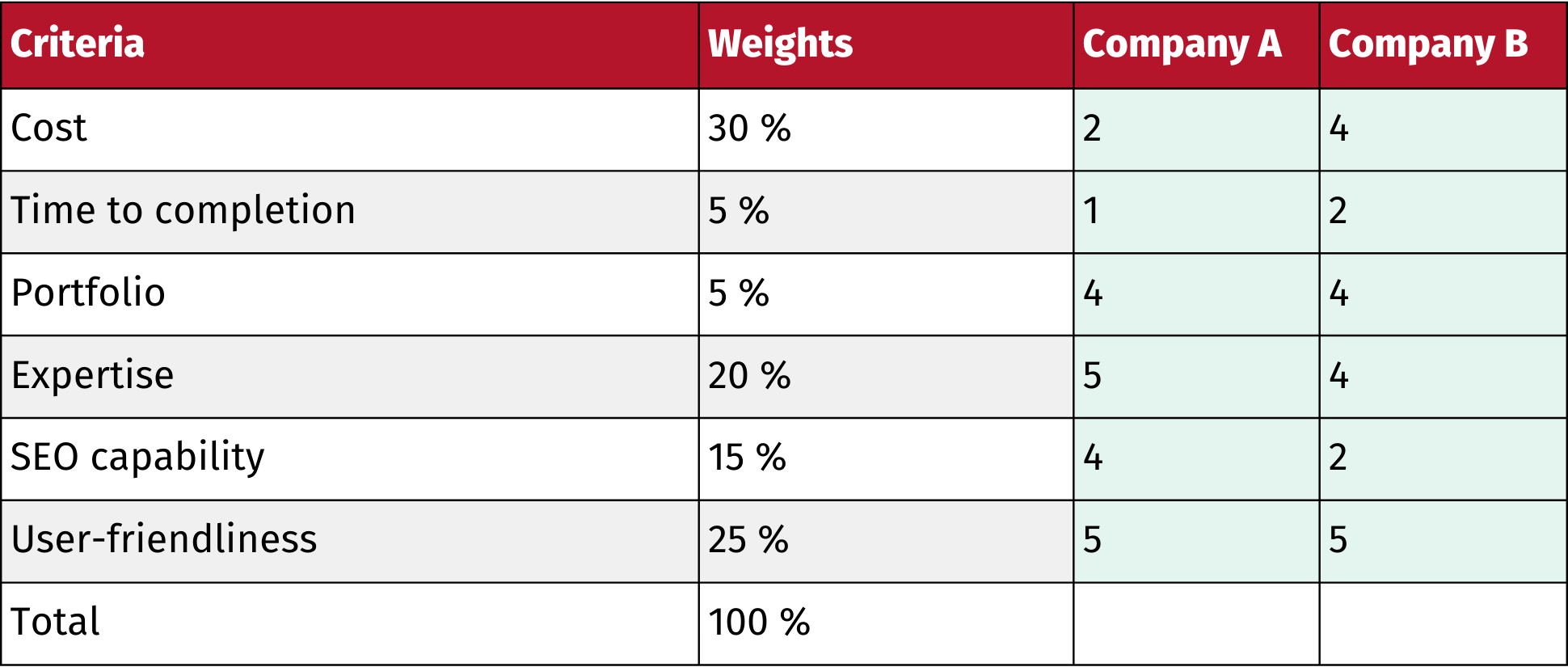
Task: Select the SEO capability cell
Action: click(350, 458)
